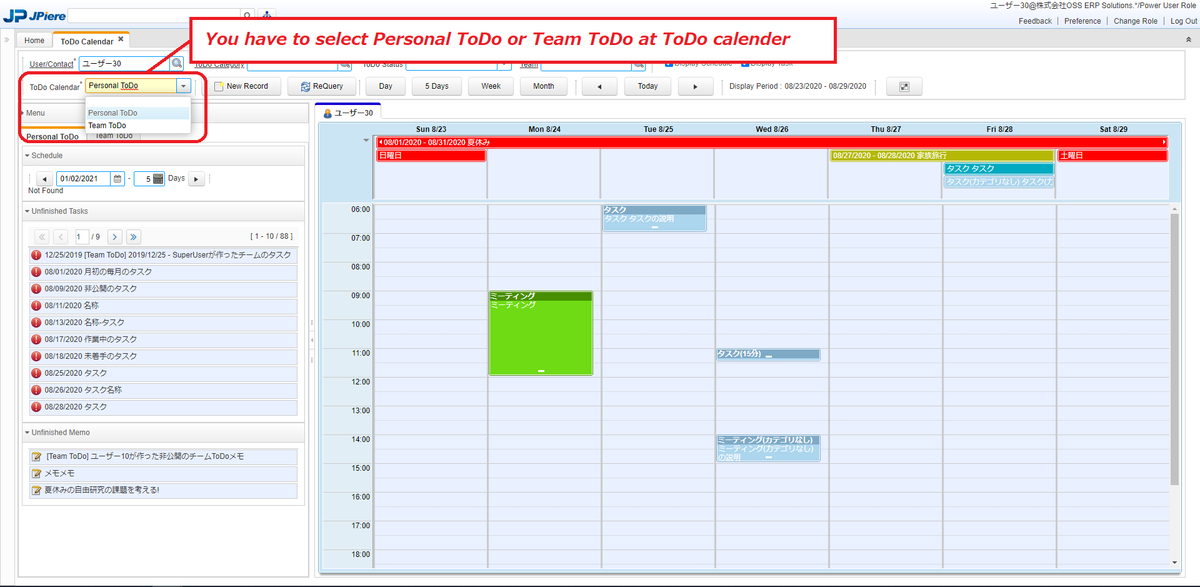Select Team ToDo from the dropdown list

(107, 126)
